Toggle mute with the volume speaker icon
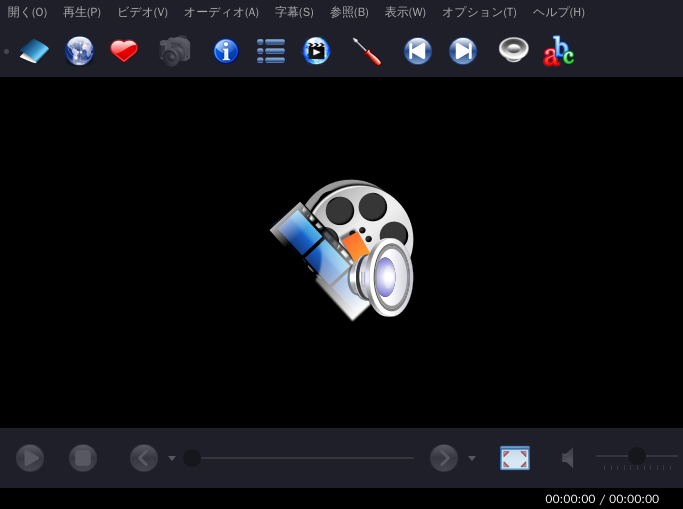 [x=568, y=458]
